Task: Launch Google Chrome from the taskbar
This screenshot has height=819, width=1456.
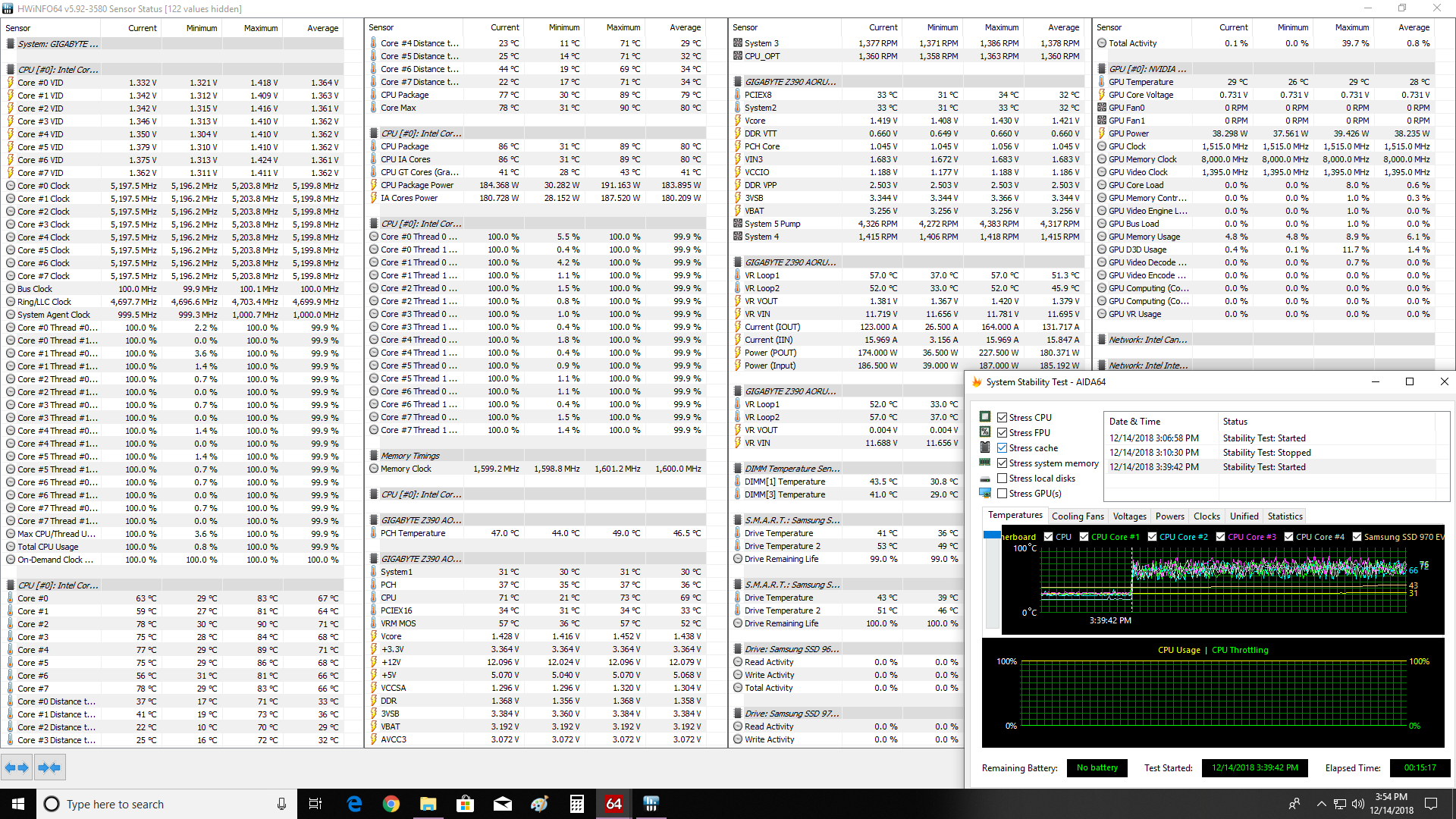Action: click(x=391, y=804)
